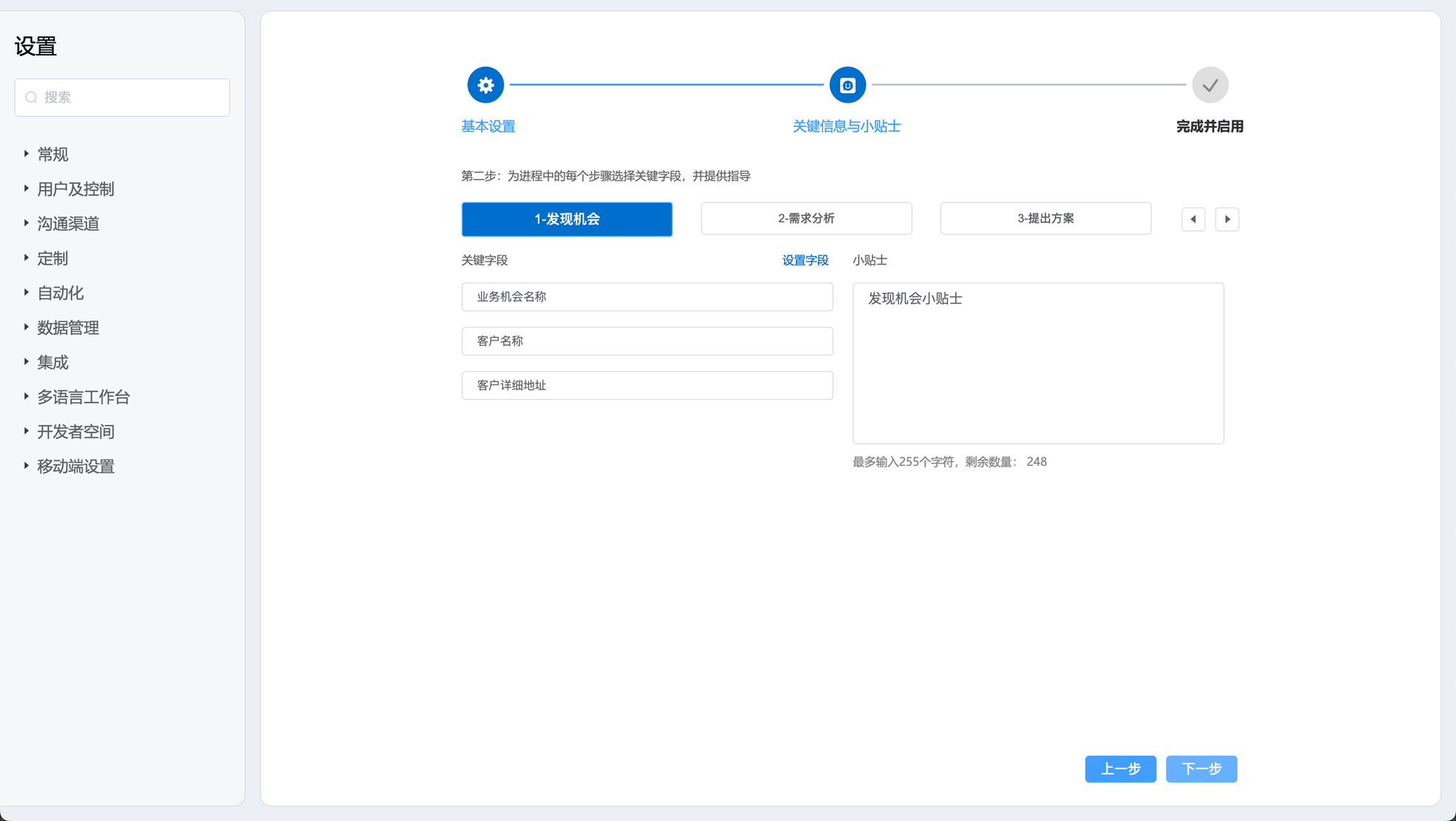The width and height of the screenshot is (1456, 821).
Task: Click into the 小贴士 text area
Action: [1038, 364]
